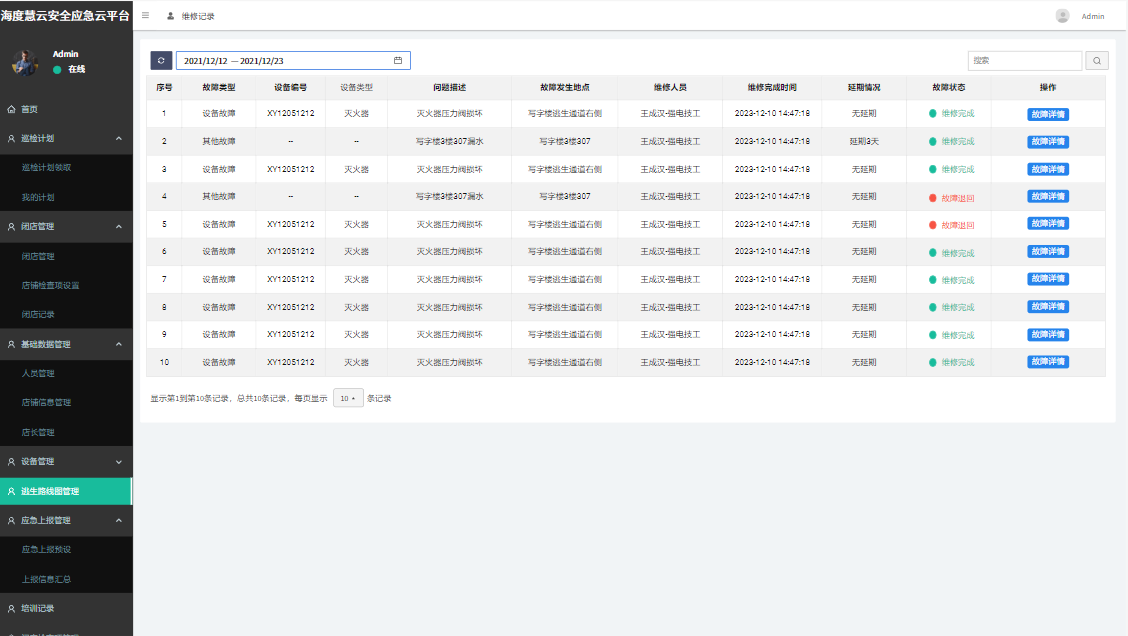Open 故障详情 for row 4 故障退回
Image resolution: width=1128 pixels, height=636 pixels.
coord(1047,197)
